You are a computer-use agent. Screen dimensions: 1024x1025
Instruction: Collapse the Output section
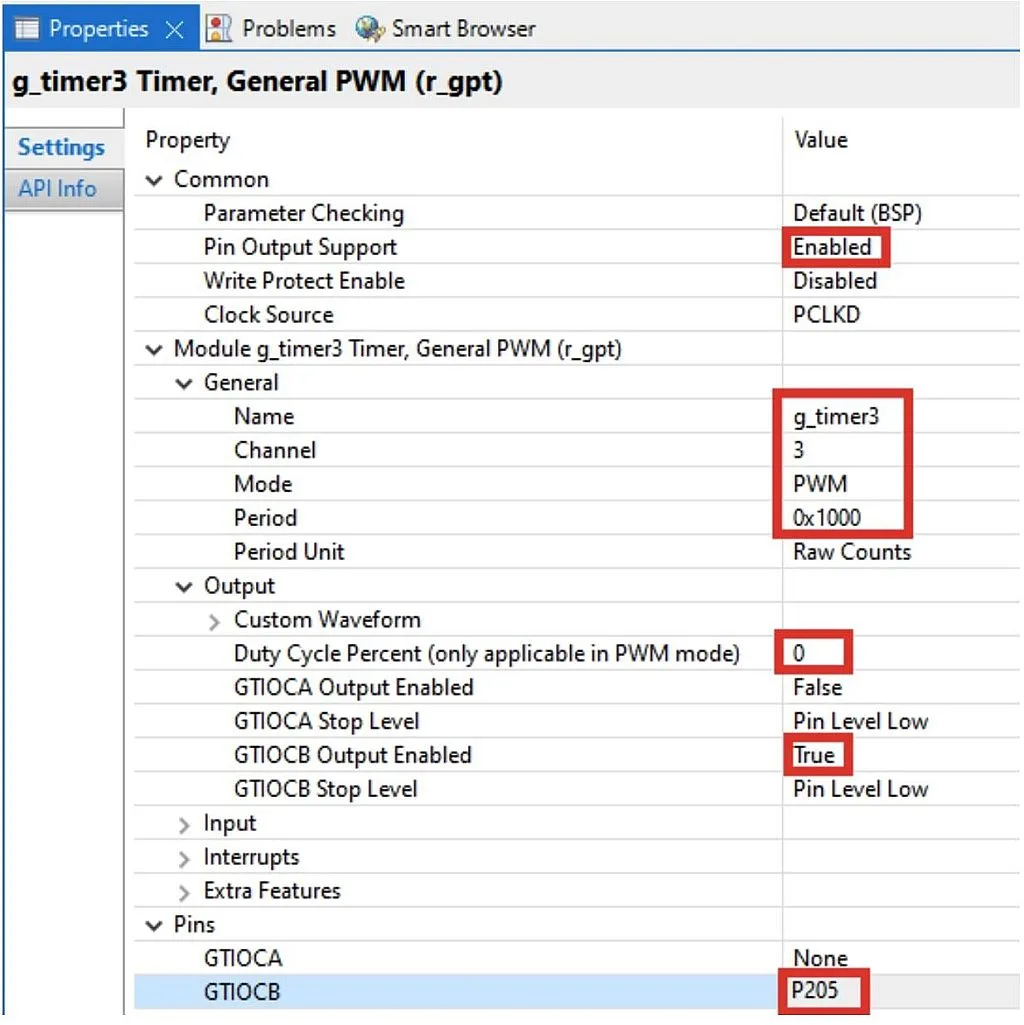(x=184, y=586)
